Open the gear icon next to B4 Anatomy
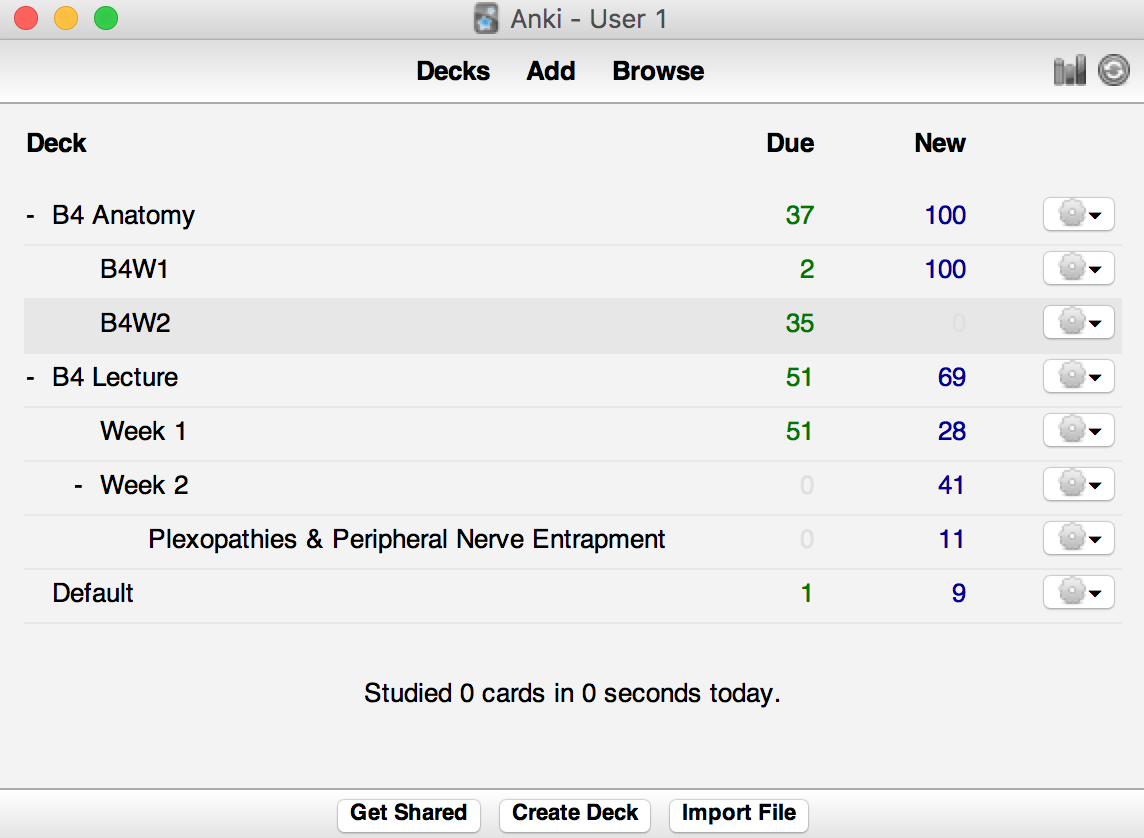Screen dimensions: 1144x838 click(1078, 214)
